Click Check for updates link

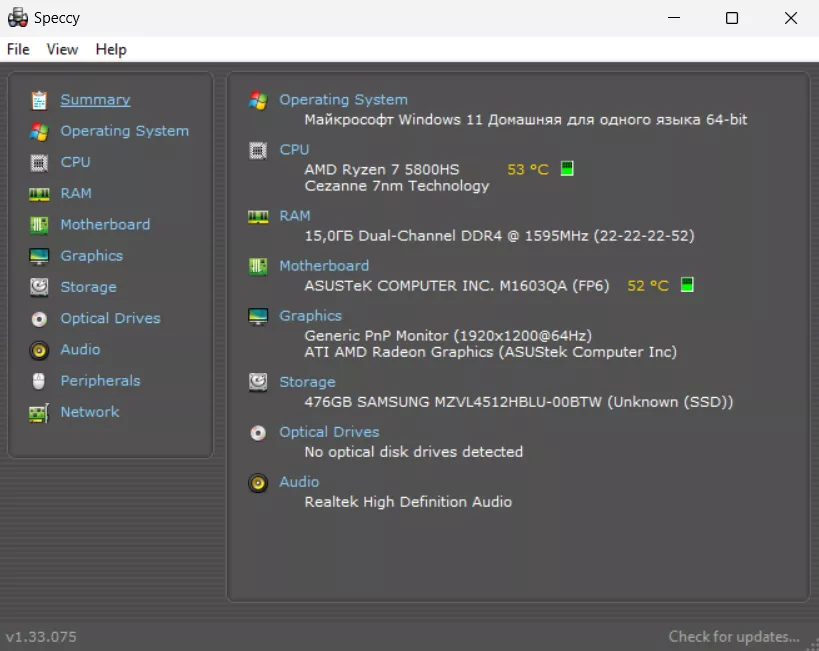click(x=734, y=637)
